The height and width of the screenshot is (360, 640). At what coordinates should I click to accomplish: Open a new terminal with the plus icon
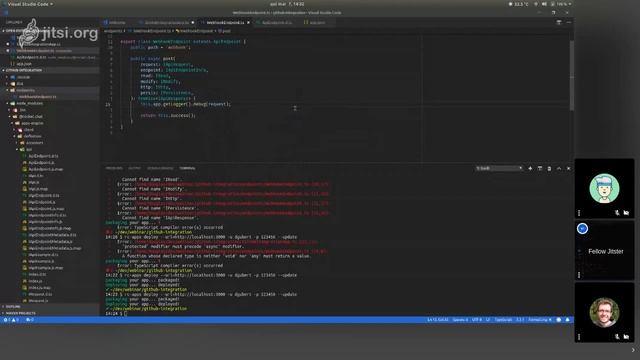tap(530, 169)
